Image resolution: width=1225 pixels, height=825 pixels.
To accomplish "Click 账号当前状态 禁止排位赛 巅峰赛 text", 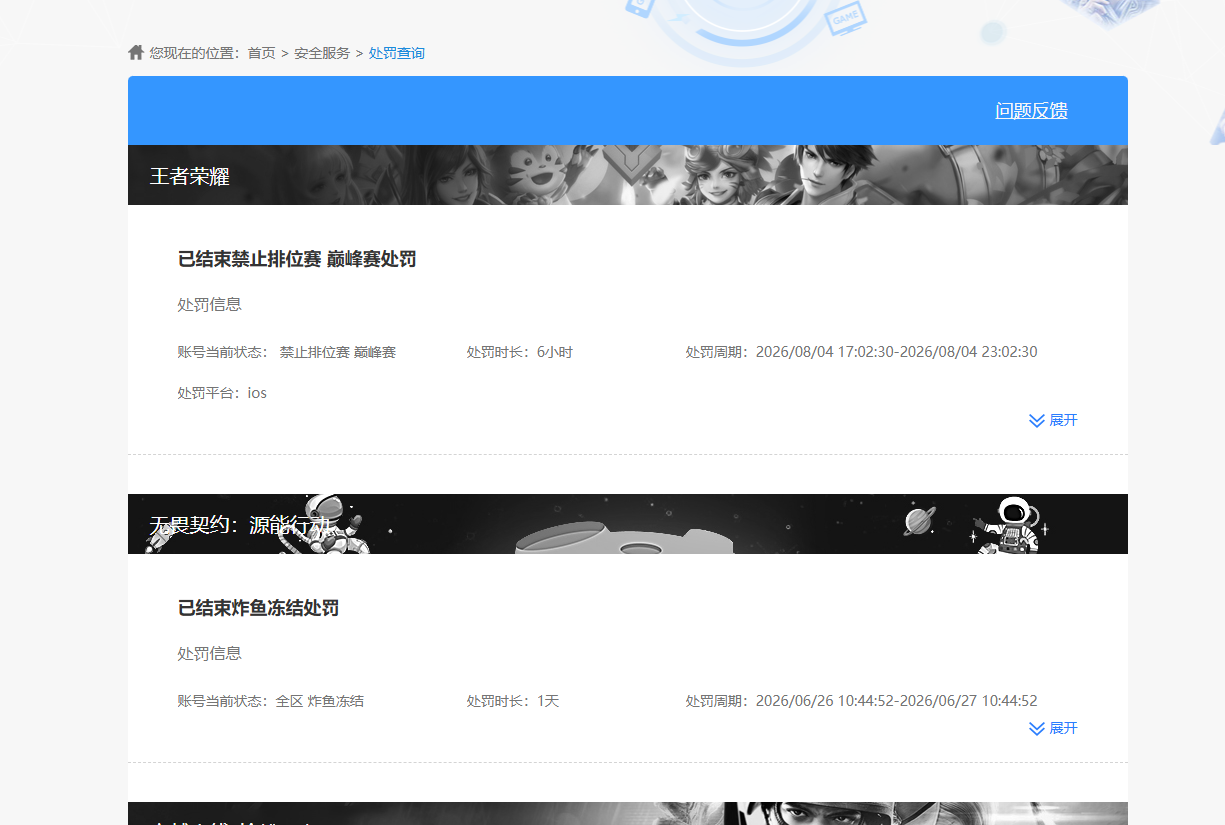I will point(287,352).
